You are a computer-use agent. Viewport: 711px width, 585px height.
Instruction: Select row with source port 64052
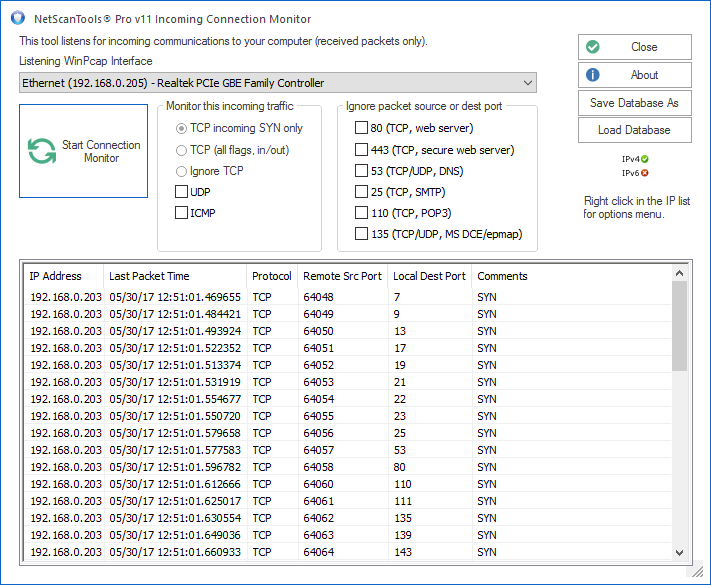(x=347, y=365)
